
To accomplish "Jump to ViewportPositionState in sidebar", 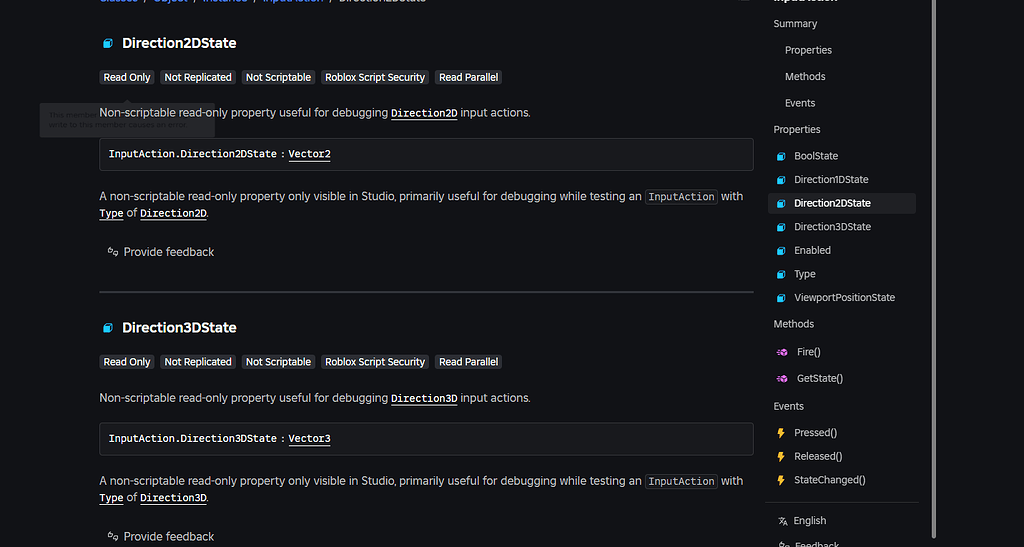I will [844, 298].
